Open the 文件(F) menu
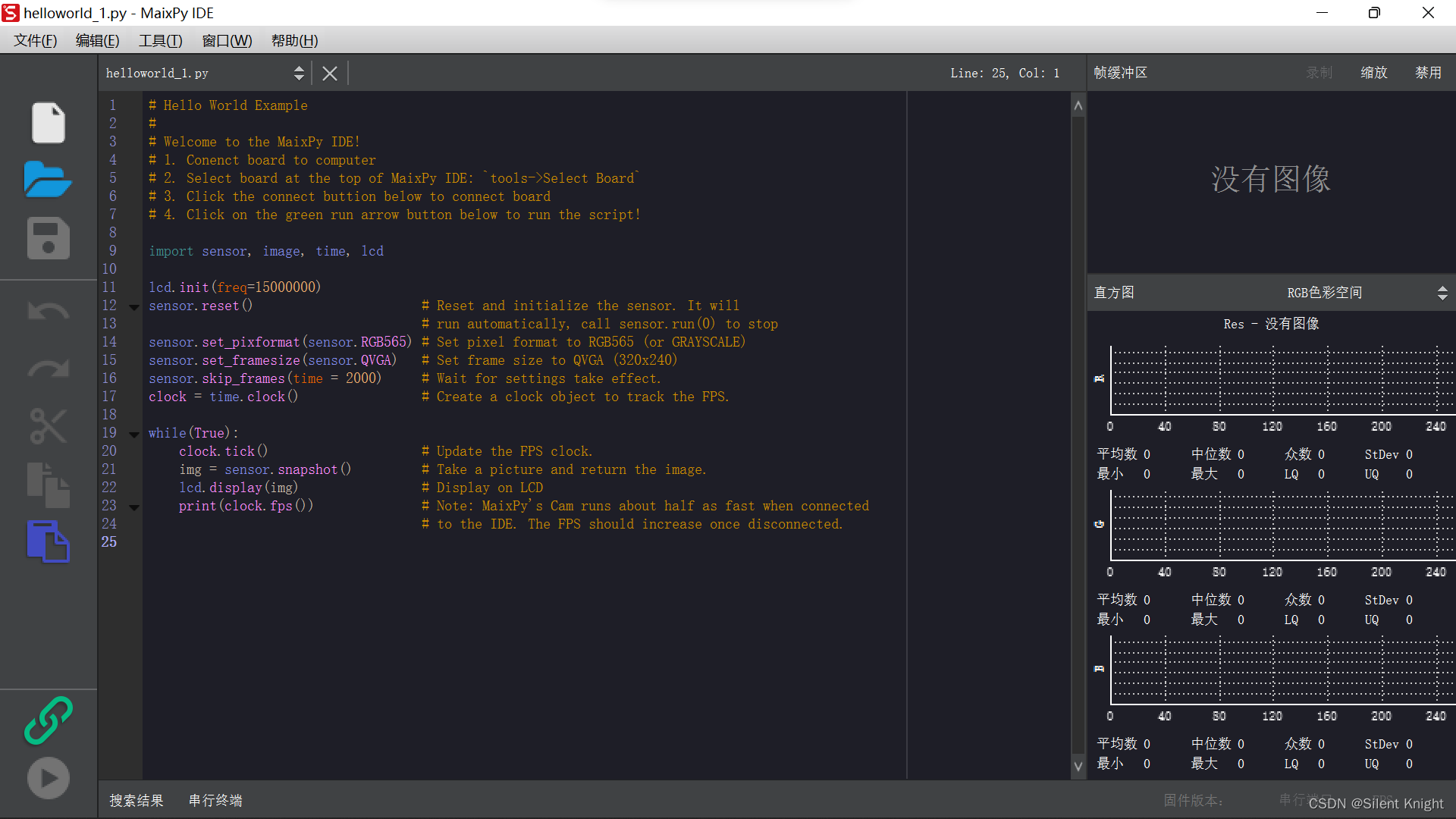The image size is (1456, 819). pos(36,41)
